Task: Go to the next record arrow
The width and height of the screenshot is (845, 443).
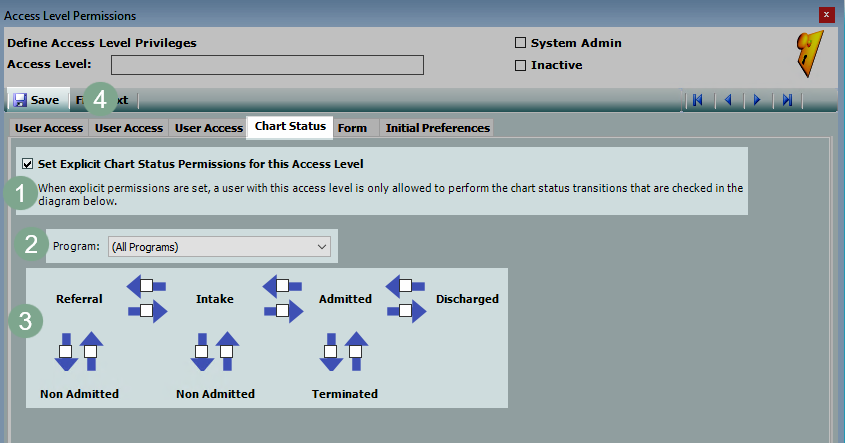Action: 758,100
